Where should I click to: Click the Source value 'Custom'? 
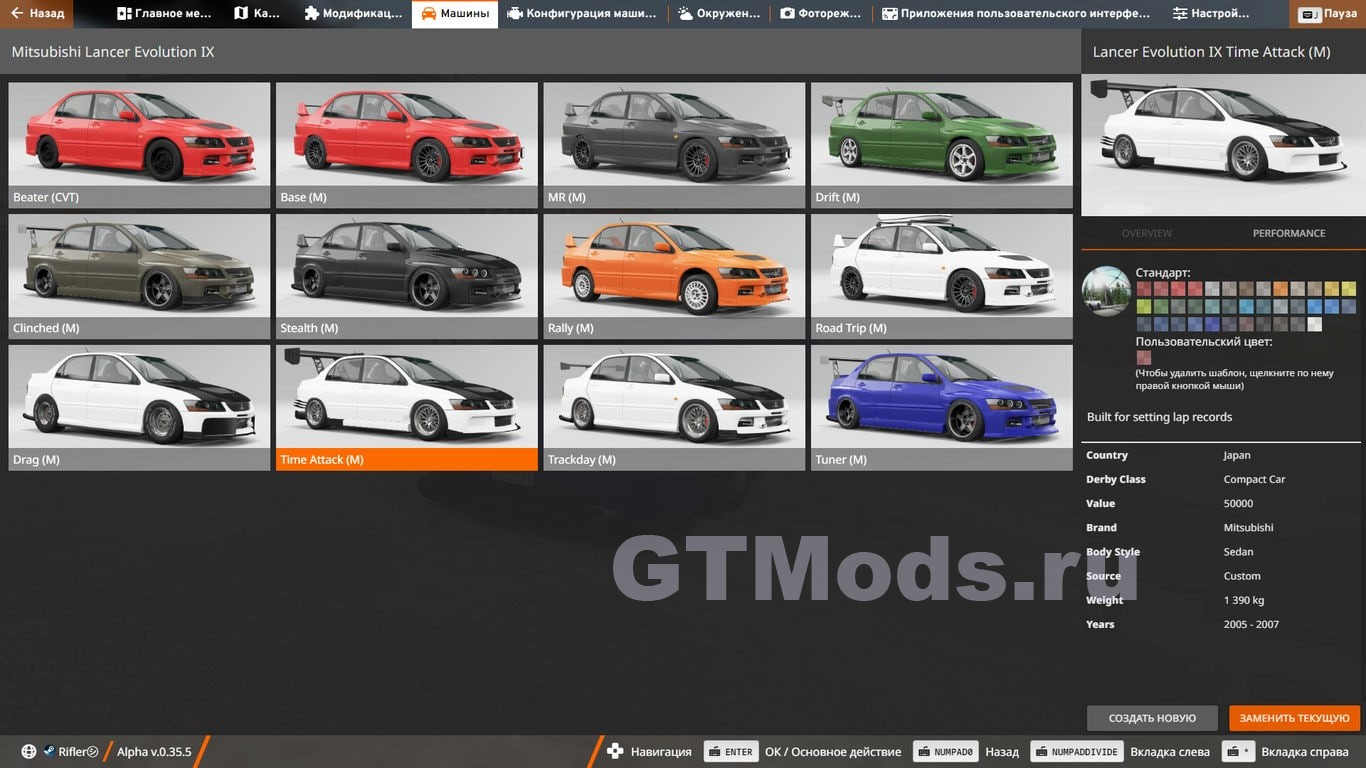point(1242,576)
